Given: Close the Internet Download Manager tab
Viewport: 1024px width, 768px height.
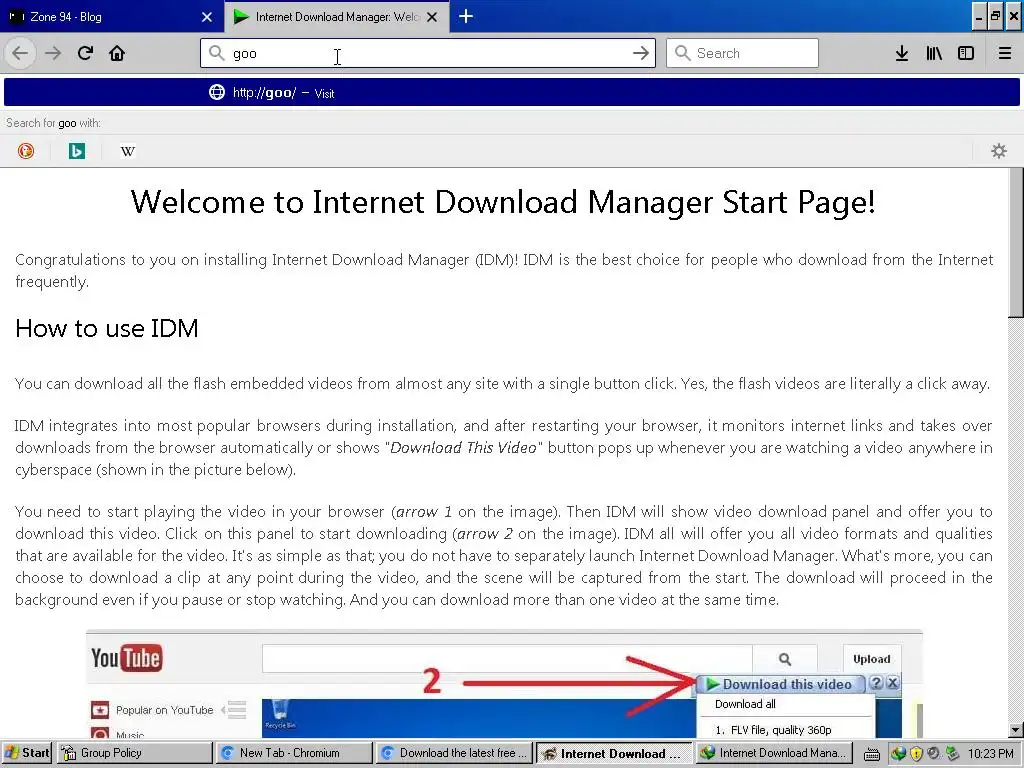Looking at the screenshot, I should [432, 17].
